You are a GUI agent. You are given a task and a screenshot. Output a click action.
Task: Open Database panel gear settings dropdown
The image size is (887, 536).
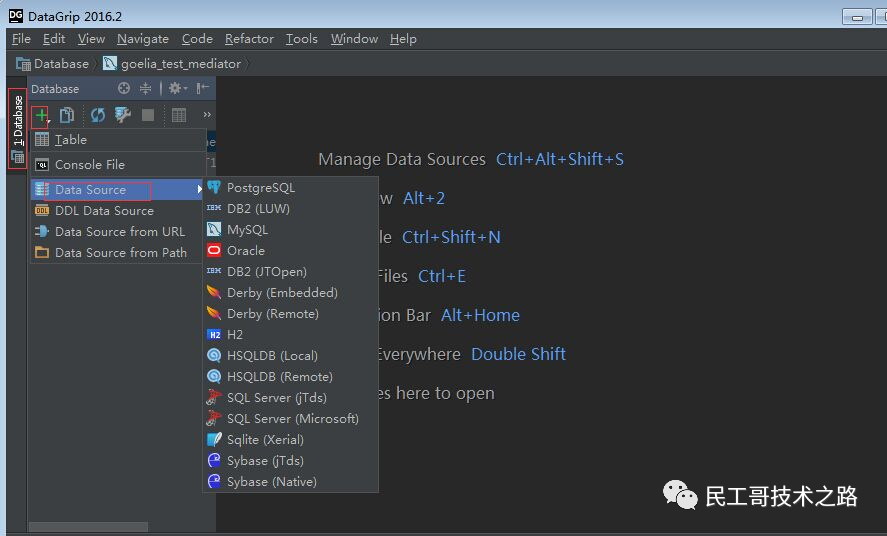tap(178, 88)
